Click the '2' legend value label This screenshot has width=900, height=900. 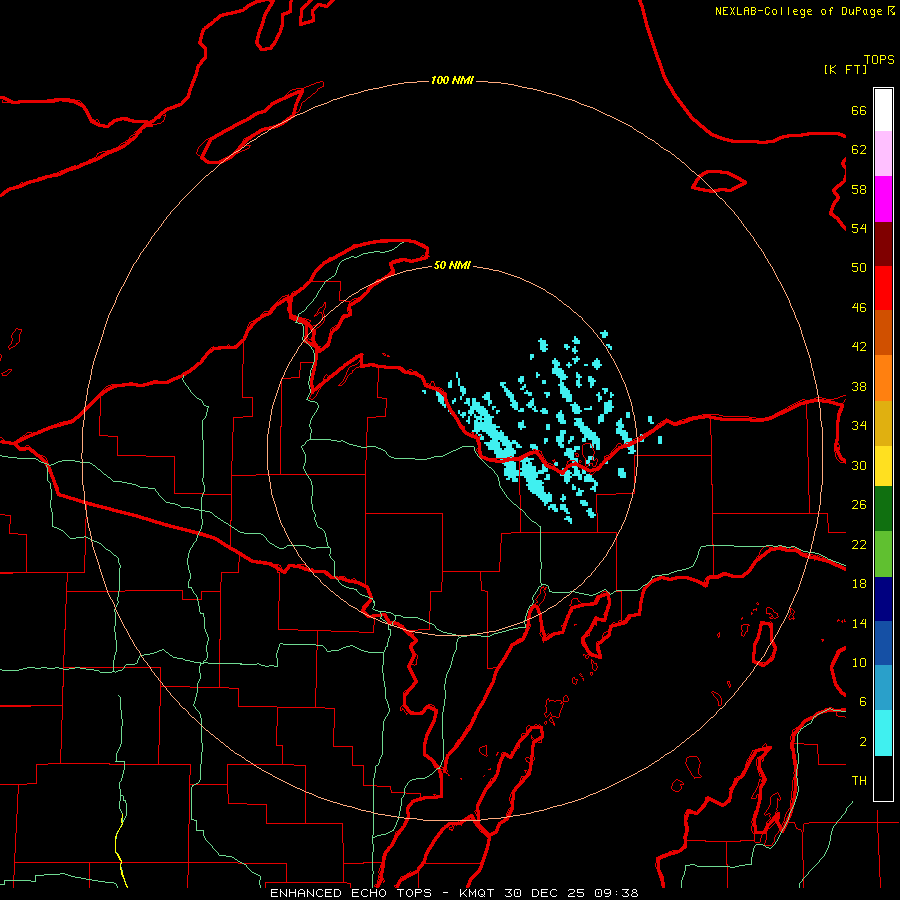pyautogui.click(x=863, y=742)
